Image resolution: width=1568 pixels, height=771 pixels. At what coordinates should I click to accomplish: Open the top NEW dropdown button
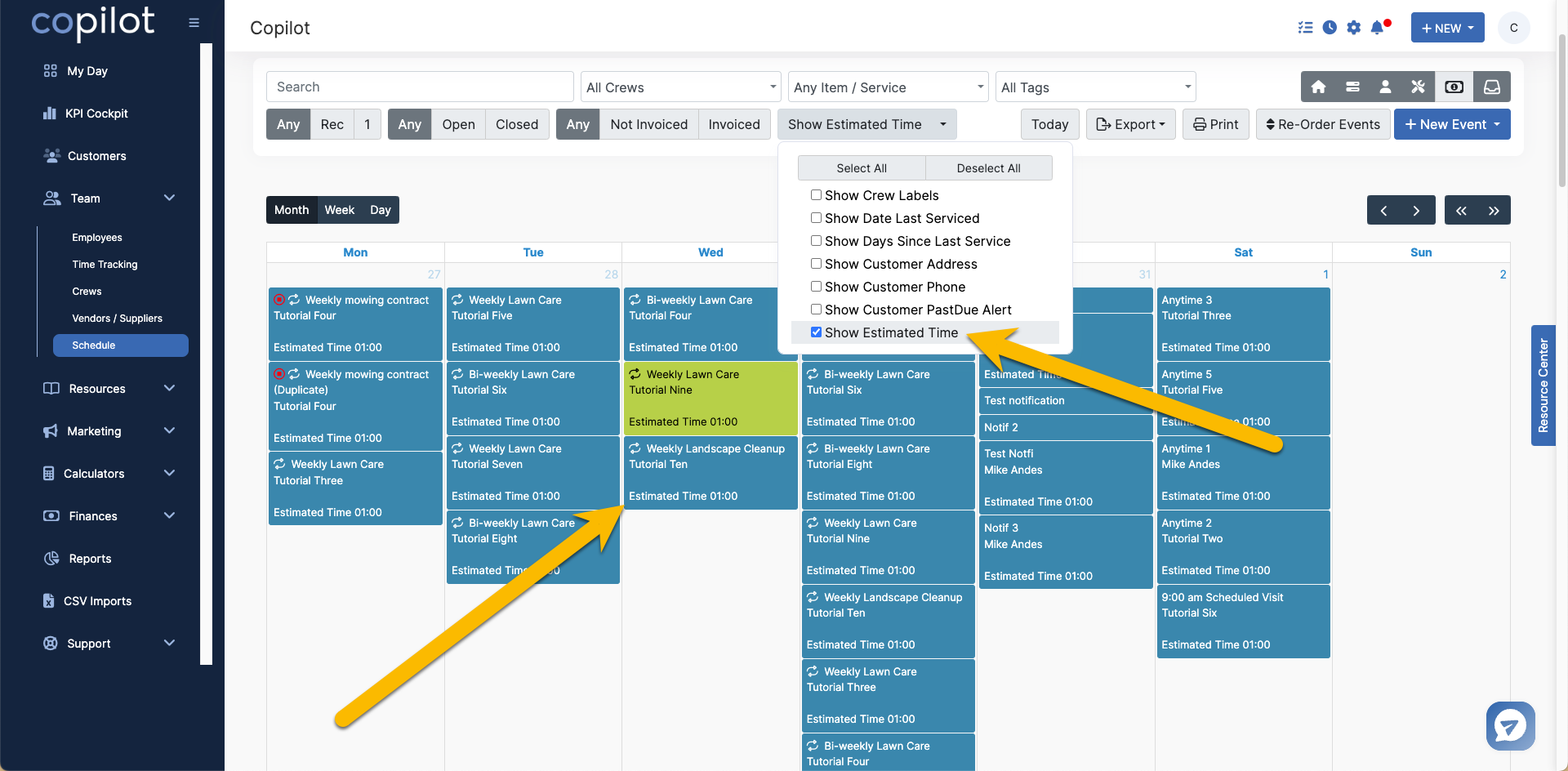point(1447,28)
